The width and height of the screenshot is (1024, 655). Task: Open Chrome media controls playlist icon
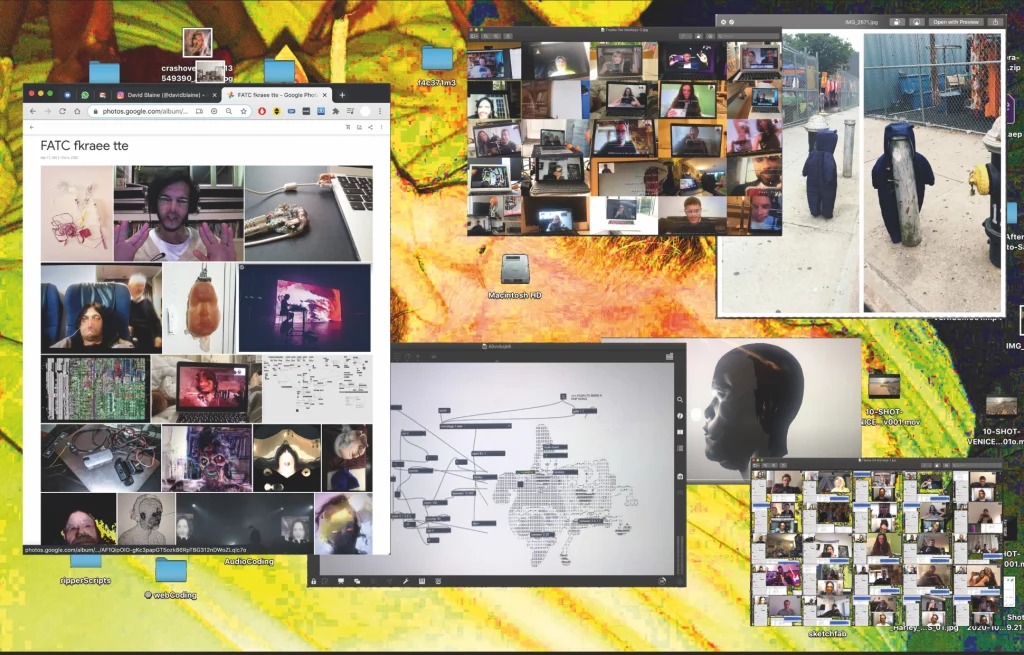point(351,112)
